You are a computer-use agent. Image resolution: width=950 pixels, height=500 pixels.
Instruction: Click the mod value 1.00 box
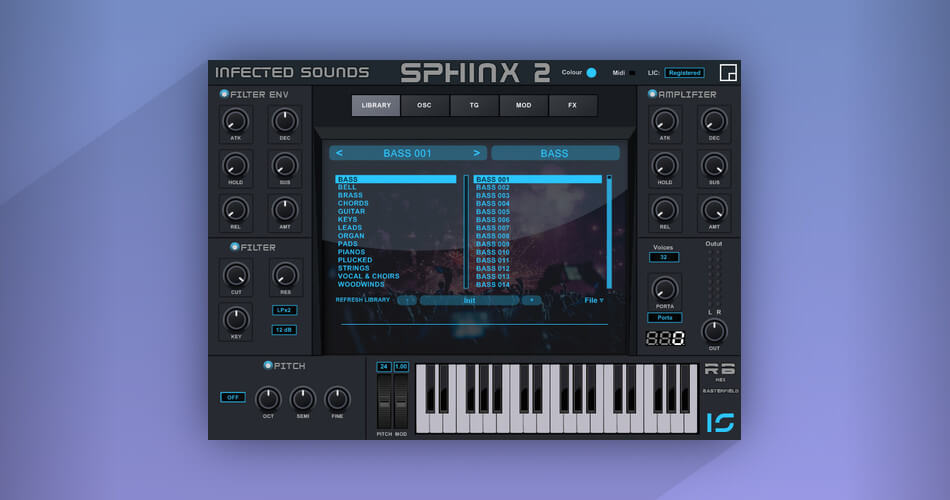(401, 367)
